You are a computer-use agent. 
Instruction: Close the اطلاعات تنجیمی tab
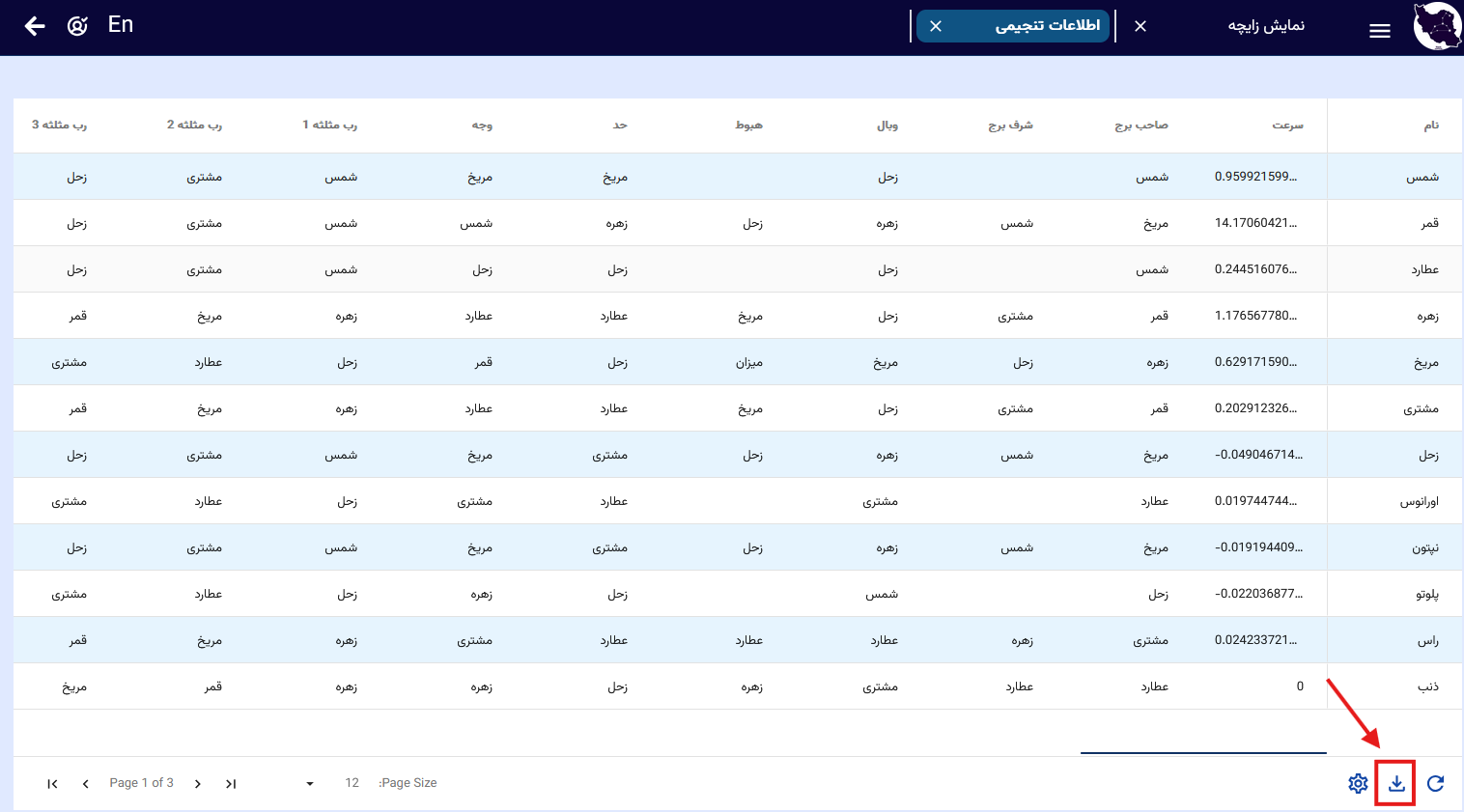click(935, 26)
